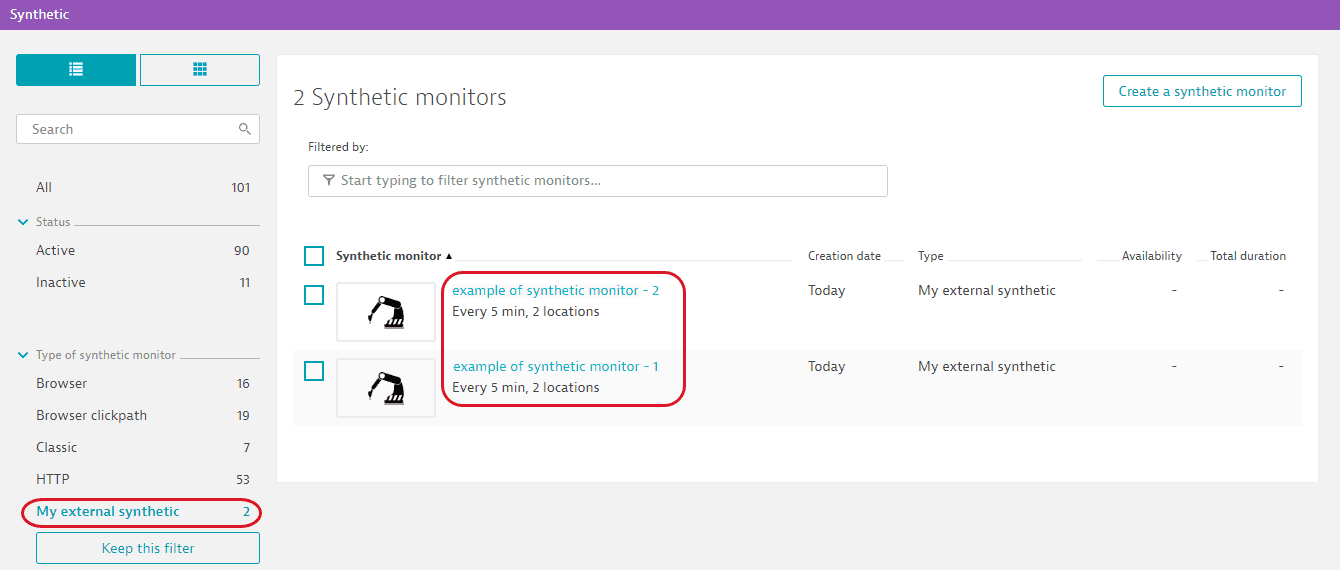Open robot thumbnail for monitor - 2
Screen dimensions: 1340x570
pos(386,312)
